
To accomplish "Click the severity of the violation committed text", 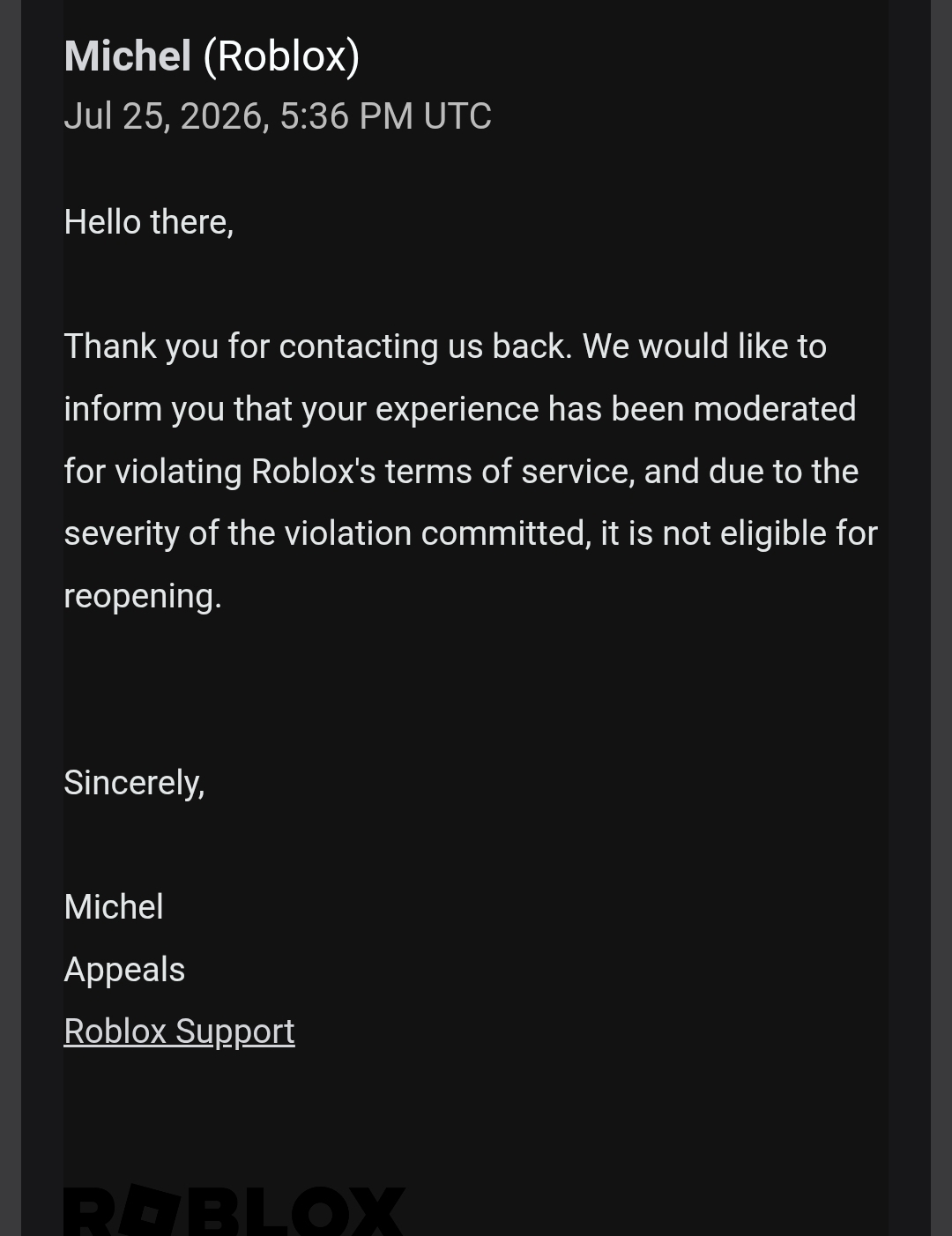I will click(328, 534).
